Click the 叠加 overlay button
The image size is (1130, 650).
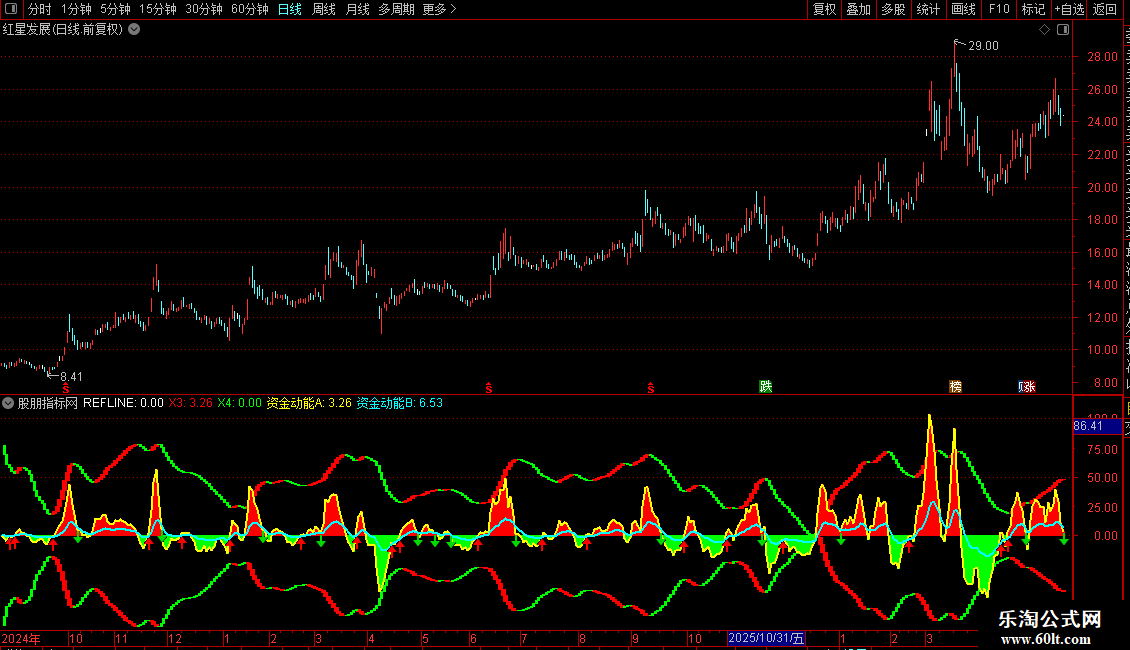click(x=859, y=9)
